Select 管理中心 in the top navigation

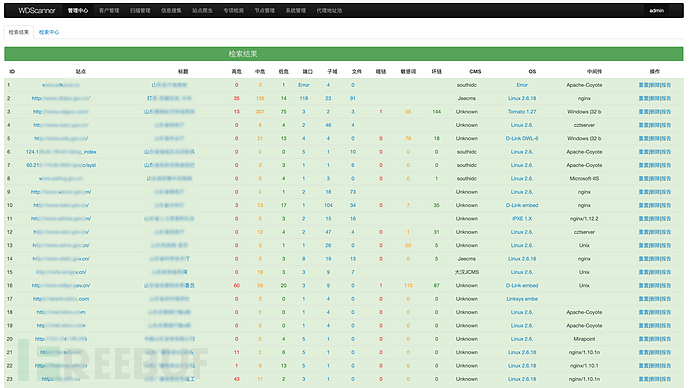(78, 11)
